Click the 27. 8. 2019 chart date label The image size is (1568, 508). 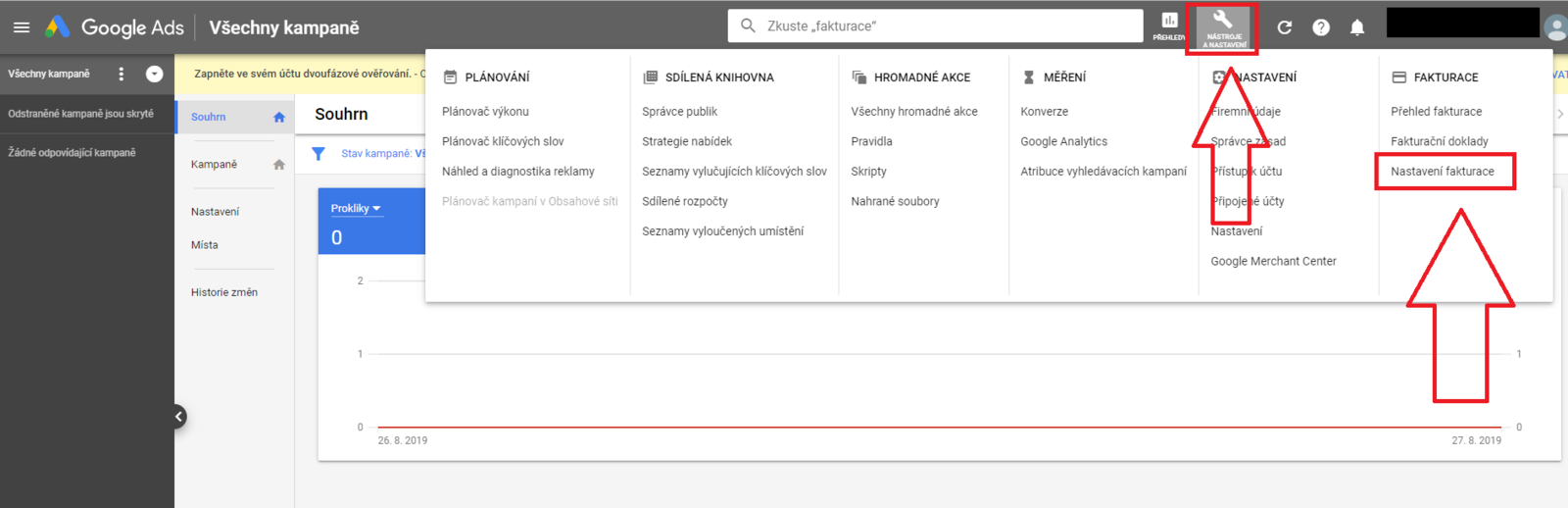pos(1476,440)
